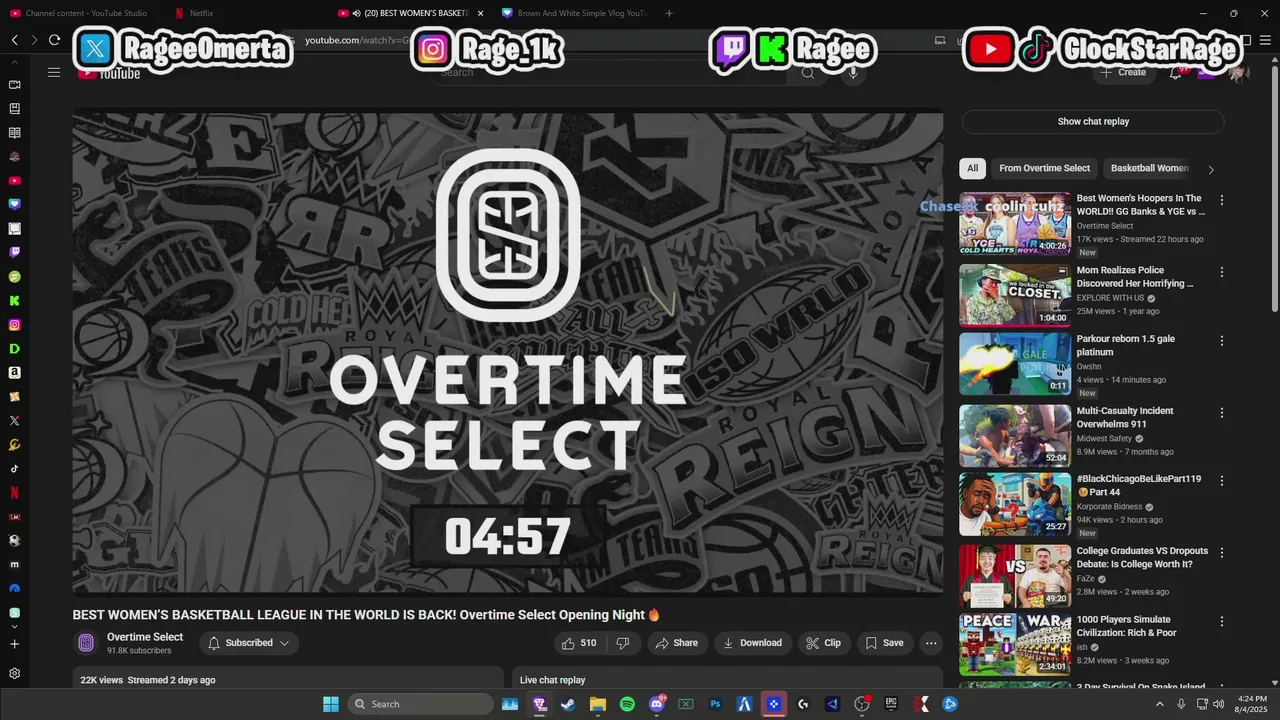Switch to Channel content YouTube Studio tab
The height and width of the screenshot is (720, 1280).
click(85, 13)
